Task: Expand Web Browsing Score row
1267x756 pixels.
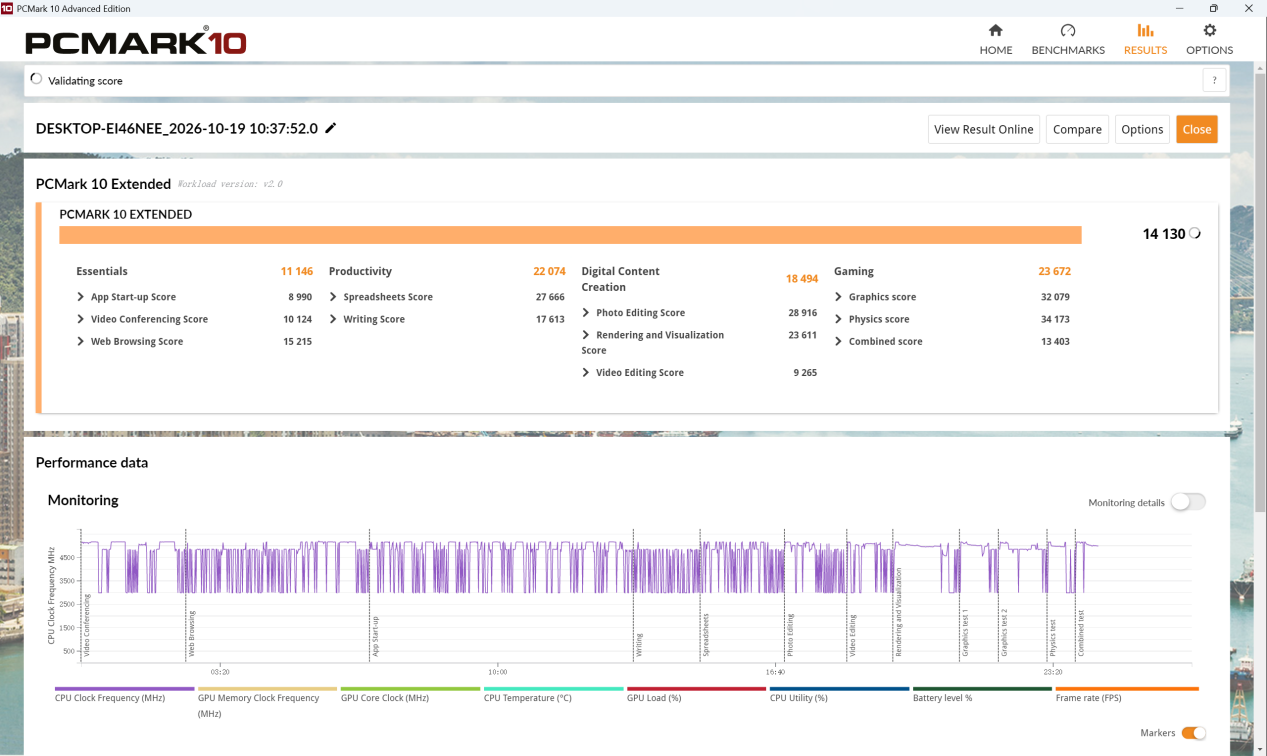Action: click(81, 341)
